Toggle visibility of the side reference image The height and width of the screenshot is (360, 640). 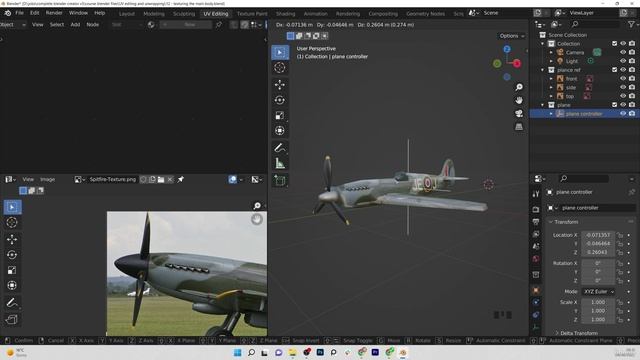623,87
